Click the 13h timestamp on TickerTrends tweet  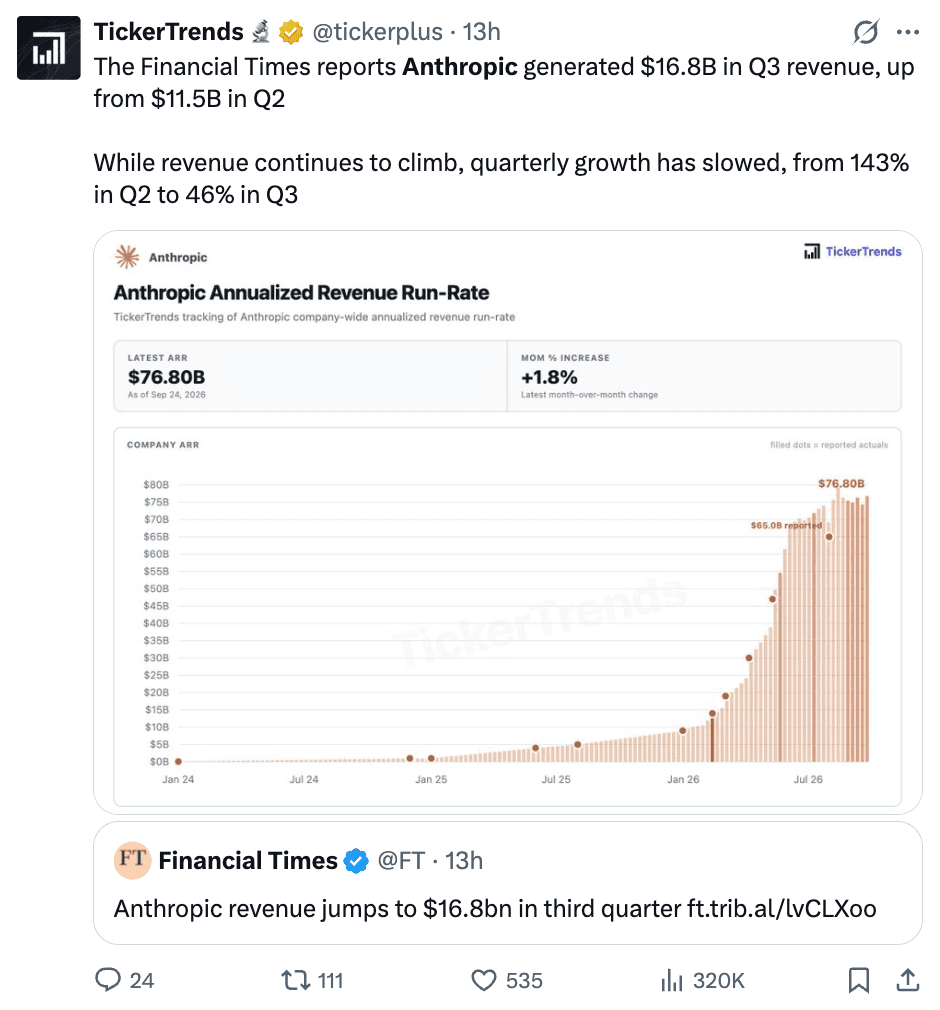[x=481, y=32]
